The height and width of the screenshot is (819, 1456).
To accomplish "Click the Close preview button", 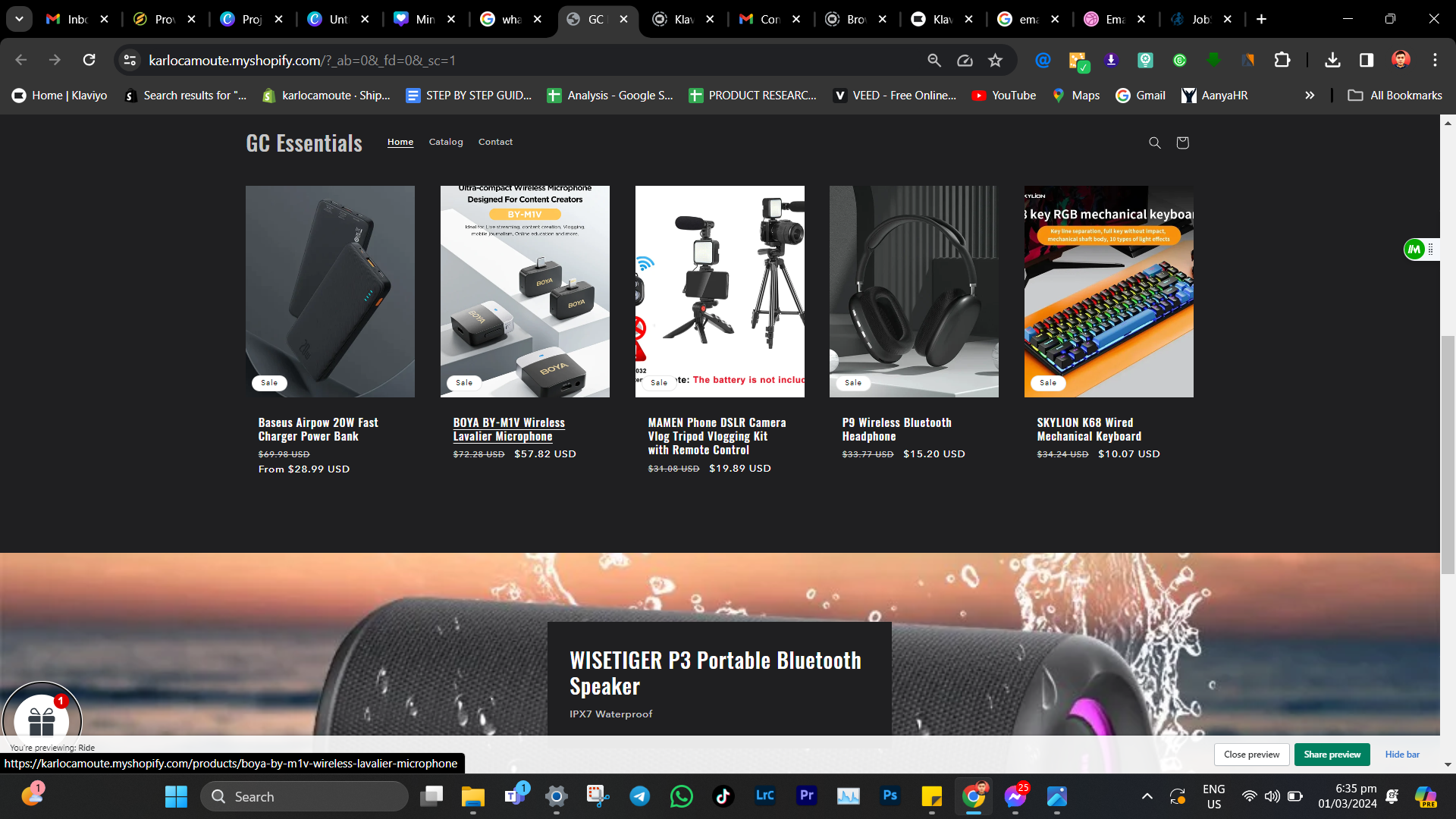I will coord(1251,755).
